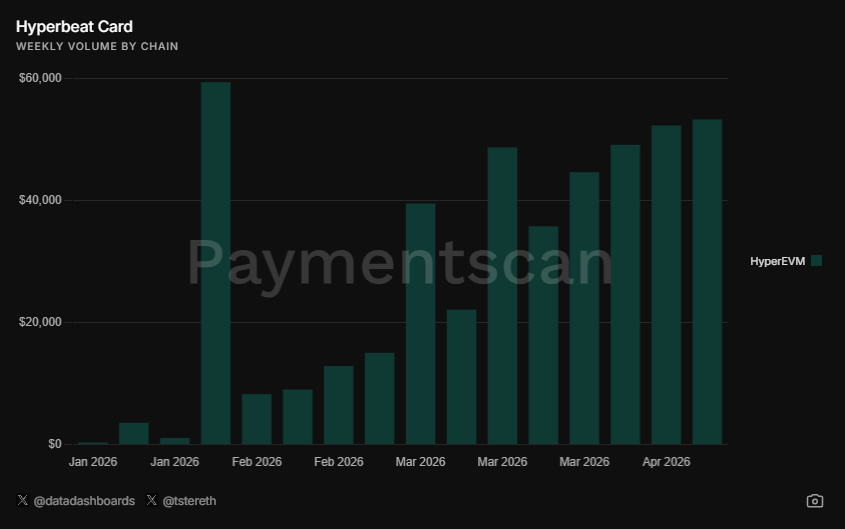The width and height of the screenshot is (845, 529).
Task: Click the $0 axis label
Action: coord(54,444)
